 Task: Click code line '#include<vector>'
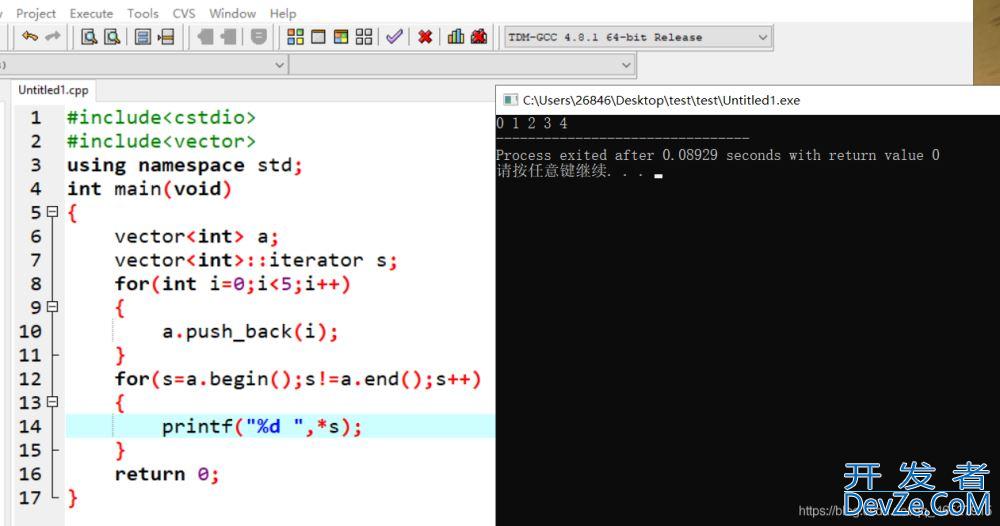[x=161, y=141]
